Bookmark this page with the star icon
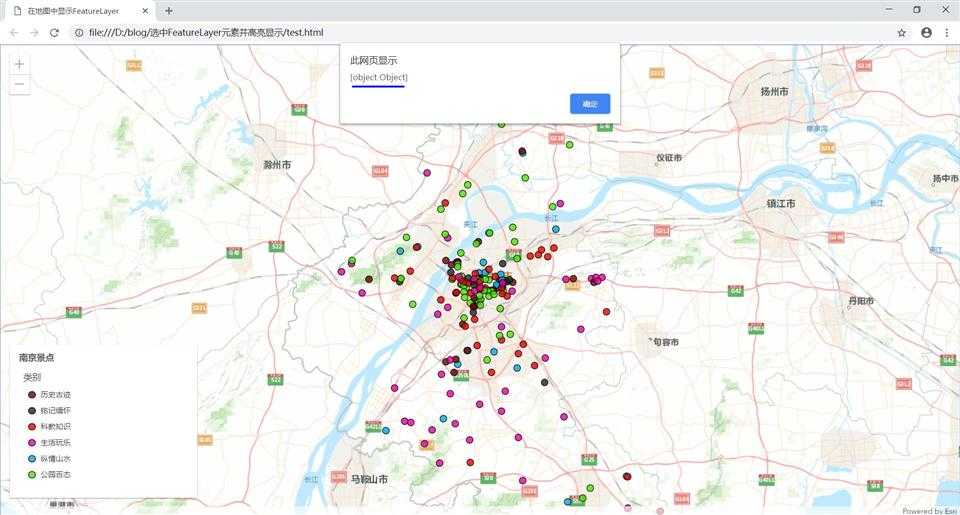The image size is (960, 515). click(902, 32)
